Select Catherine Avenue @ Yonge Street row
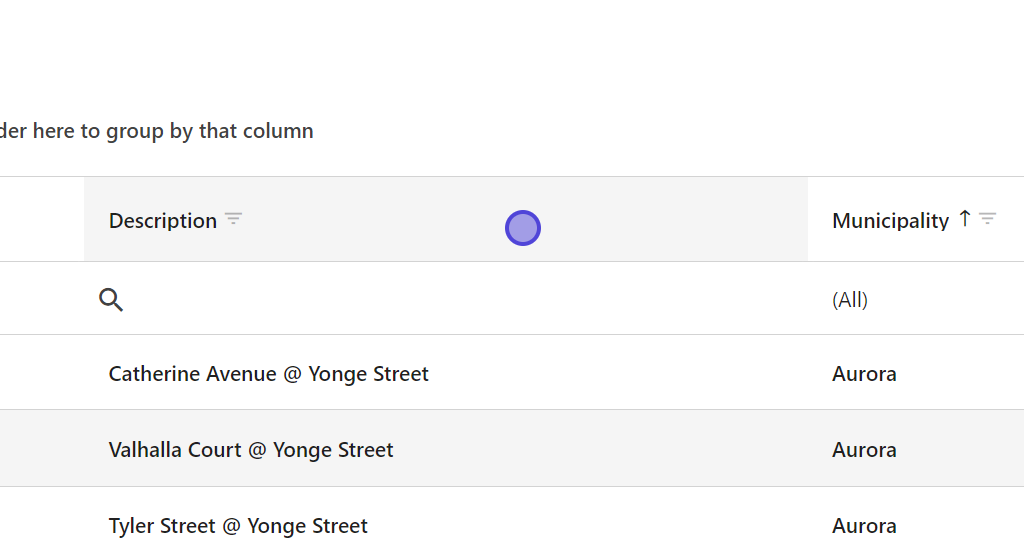 tap(268, 374)
